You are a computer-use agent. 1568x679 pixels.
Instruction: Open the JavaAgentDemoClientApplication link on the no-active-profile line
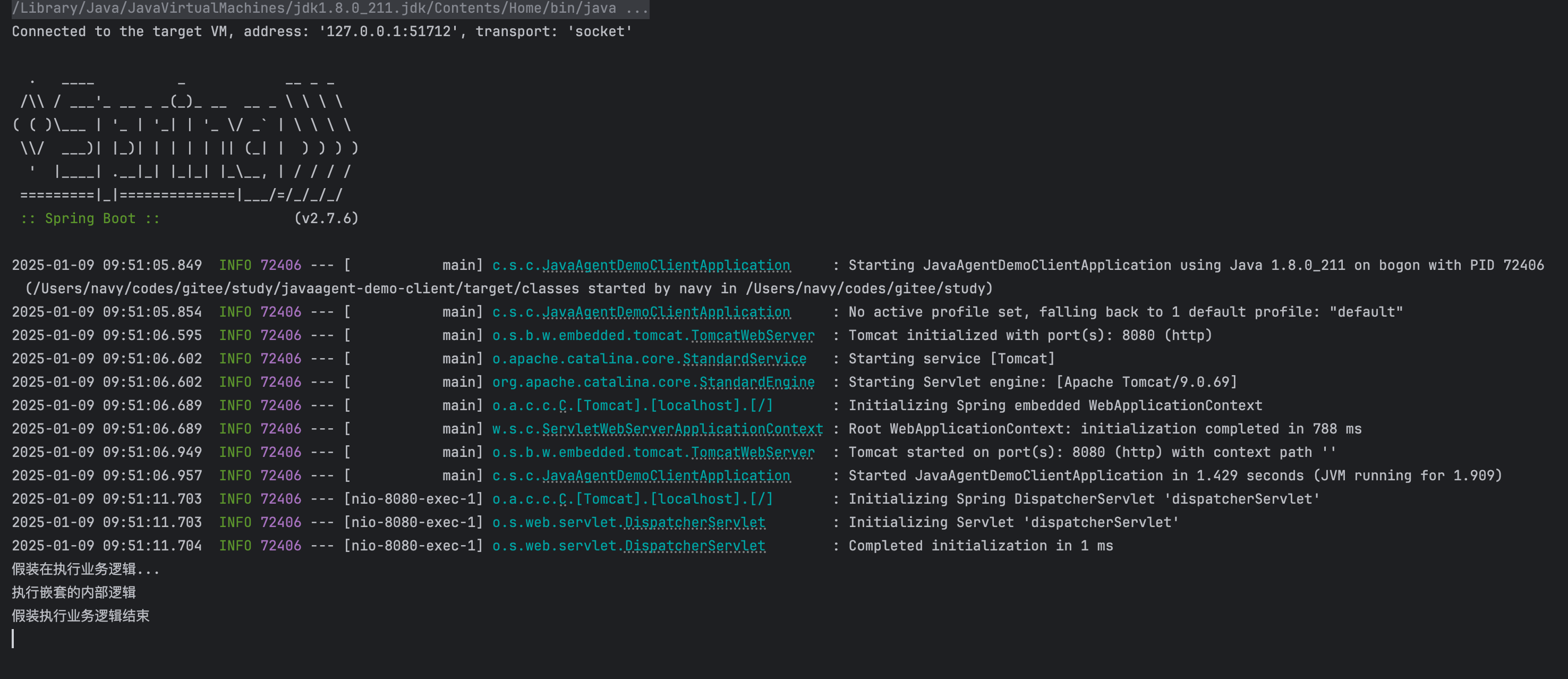coord(666,312)
